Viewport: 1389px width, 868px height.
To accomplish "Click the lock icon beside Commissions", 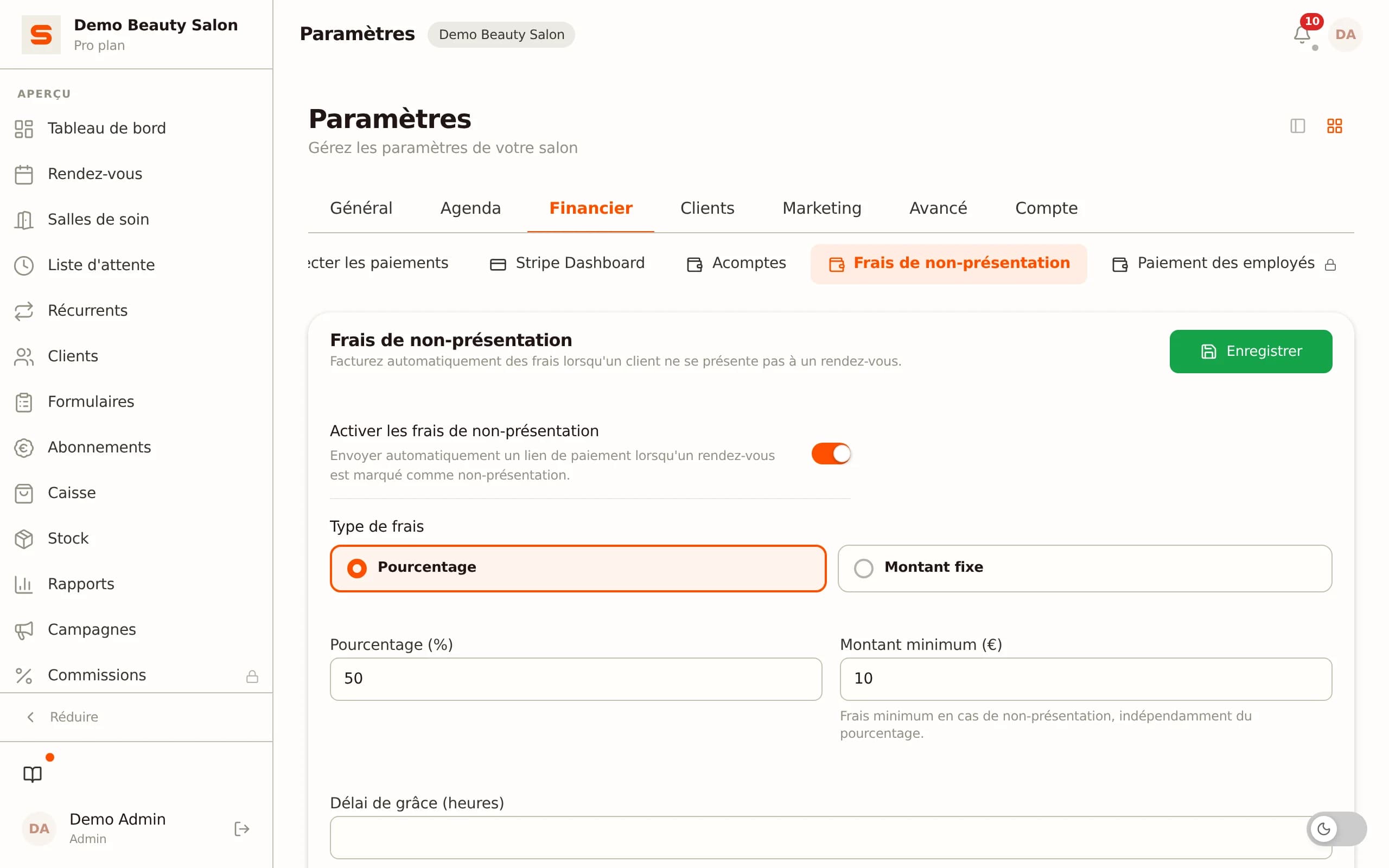I will [x=252, y=676].
